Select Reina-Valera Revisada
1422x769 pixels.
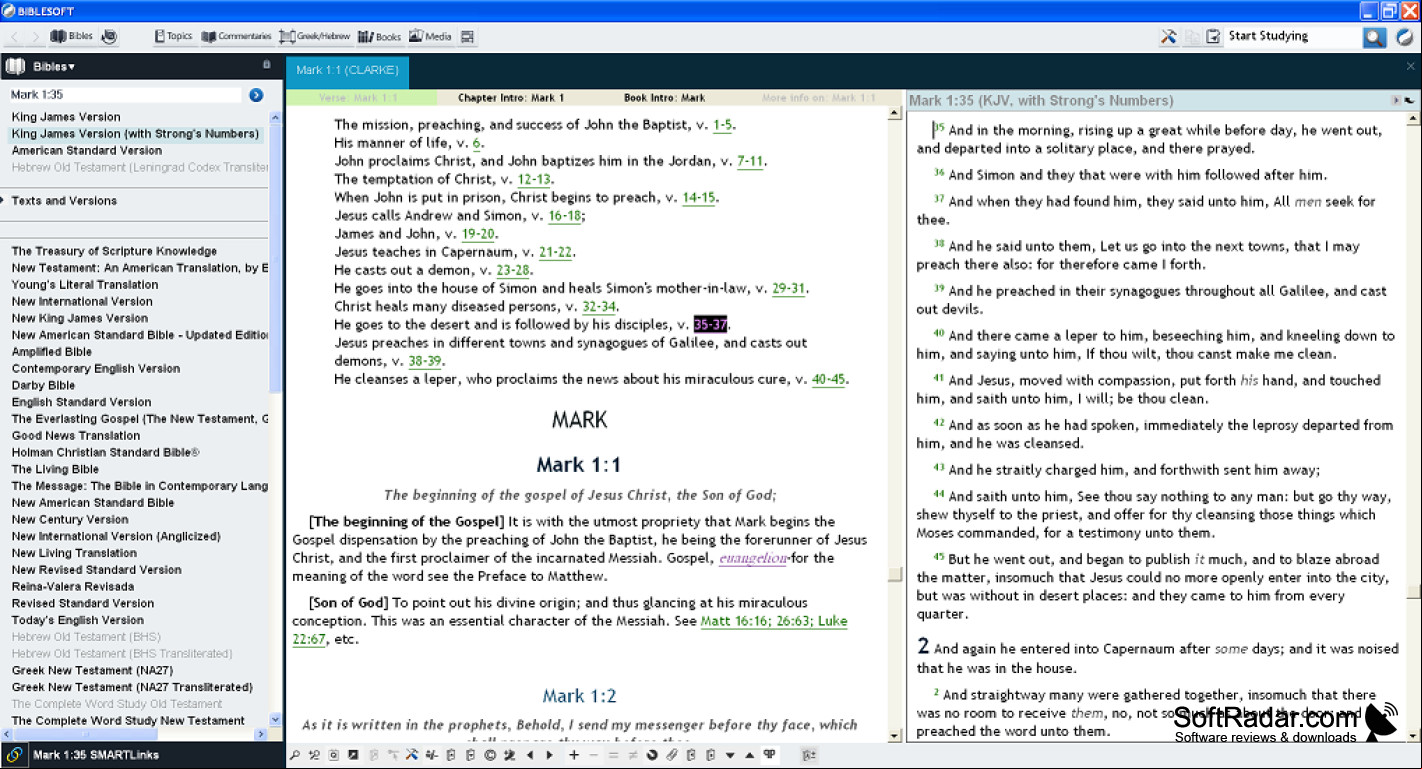[x=73, y=586]
